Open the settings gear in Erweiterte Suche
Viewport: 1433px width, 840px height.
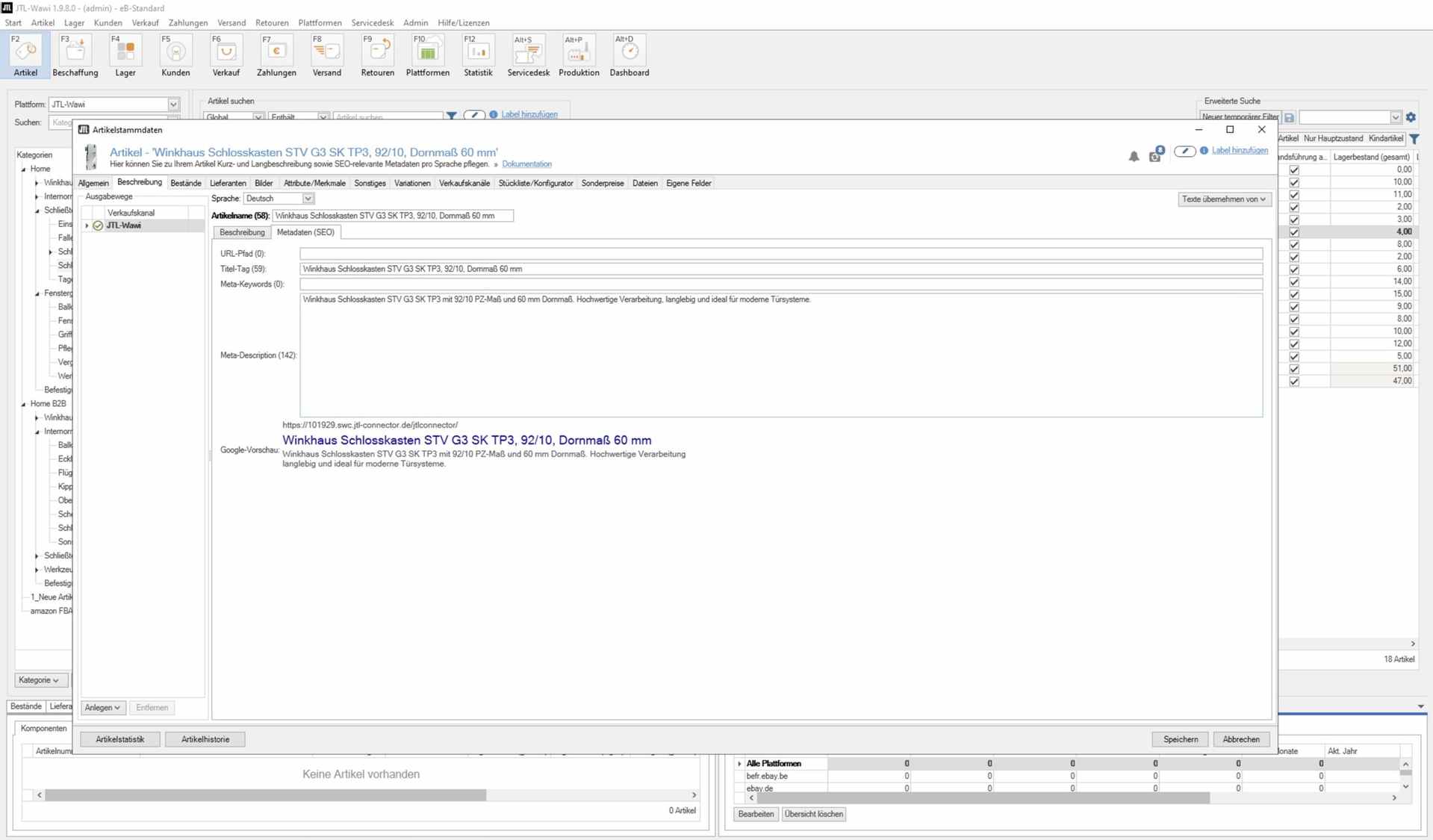click(x=1411, y=117)
